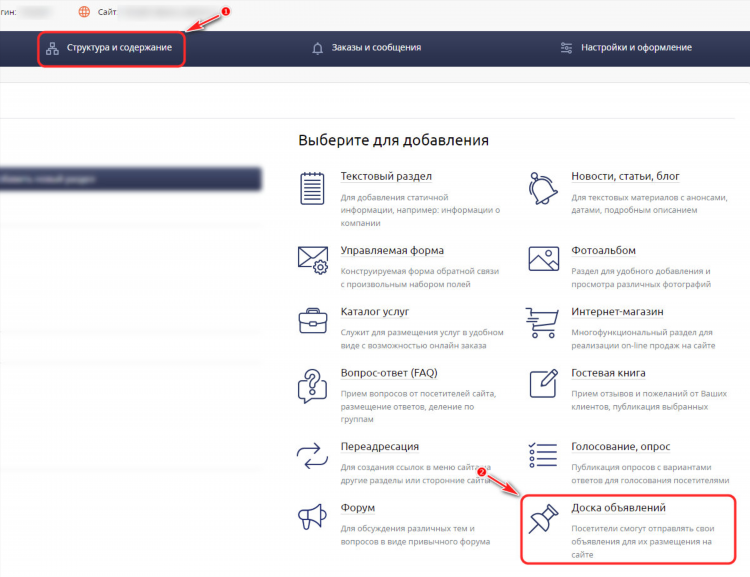This screenshot has height=577, width=750.
Task: Click description 'Для добавления статичной информации'
Action: click(420, 210)
